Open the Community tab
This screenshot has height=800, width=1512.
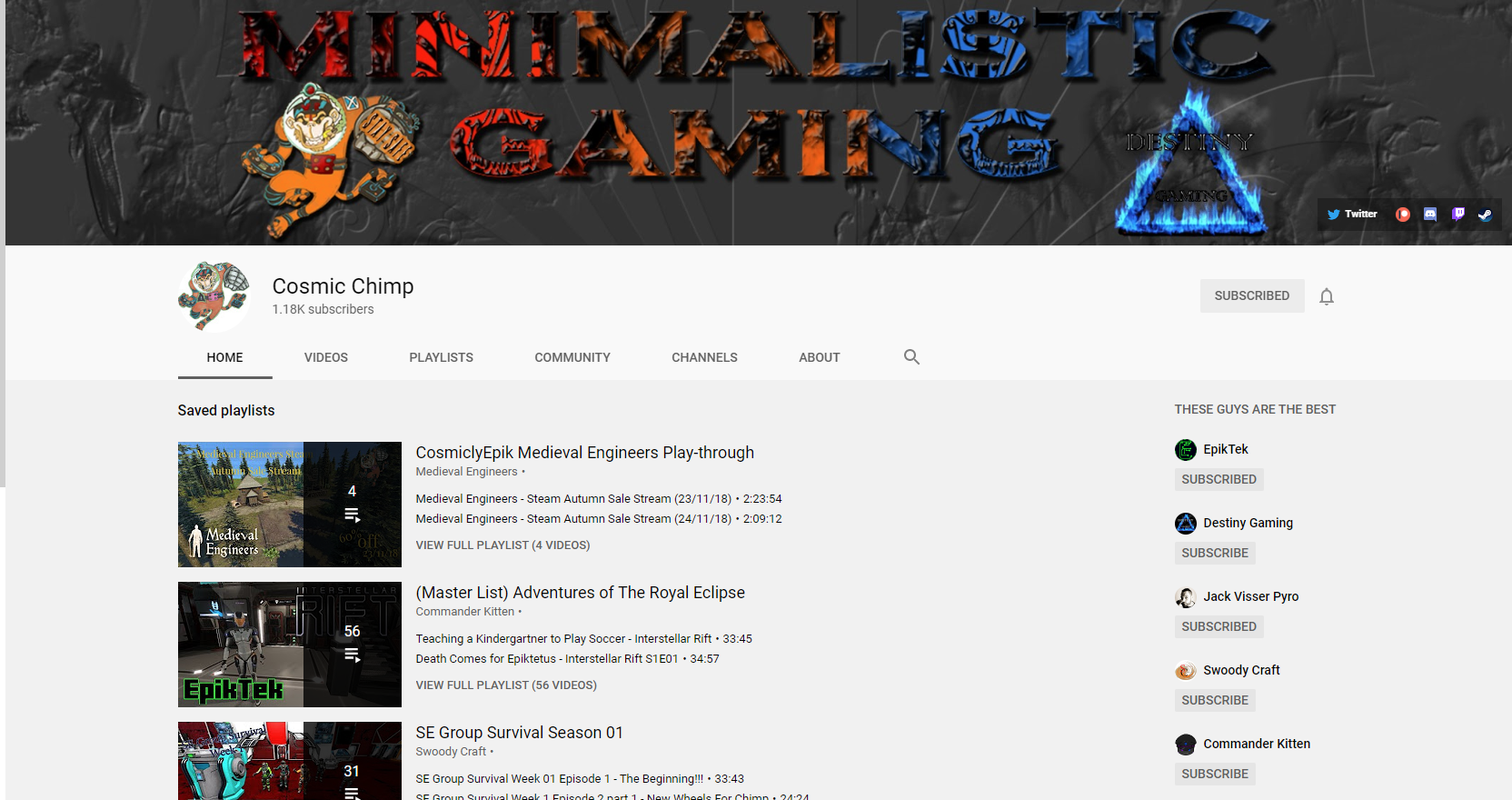click(x=572, y=357)
